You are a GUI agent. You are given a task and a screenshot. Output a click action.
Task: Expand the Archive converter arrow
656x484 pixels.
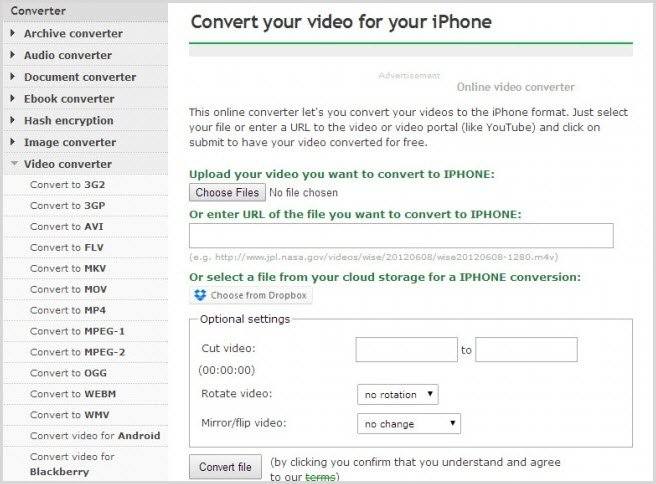(13, 33)
